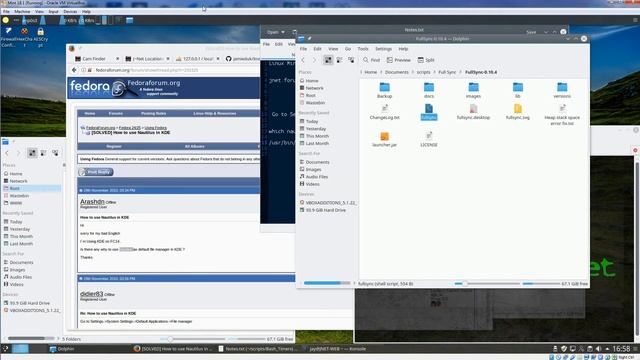Expand arrow before Documents in FullSync breadcrumb

tap(381, 72)
